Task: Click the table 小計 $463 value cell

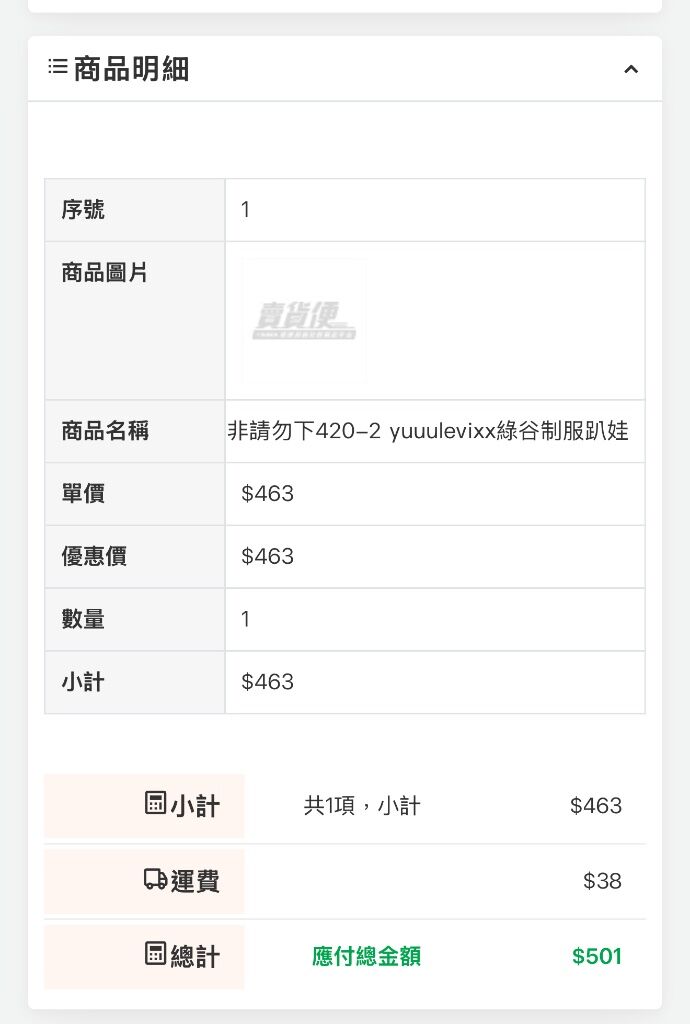Action: coord(435,682)
